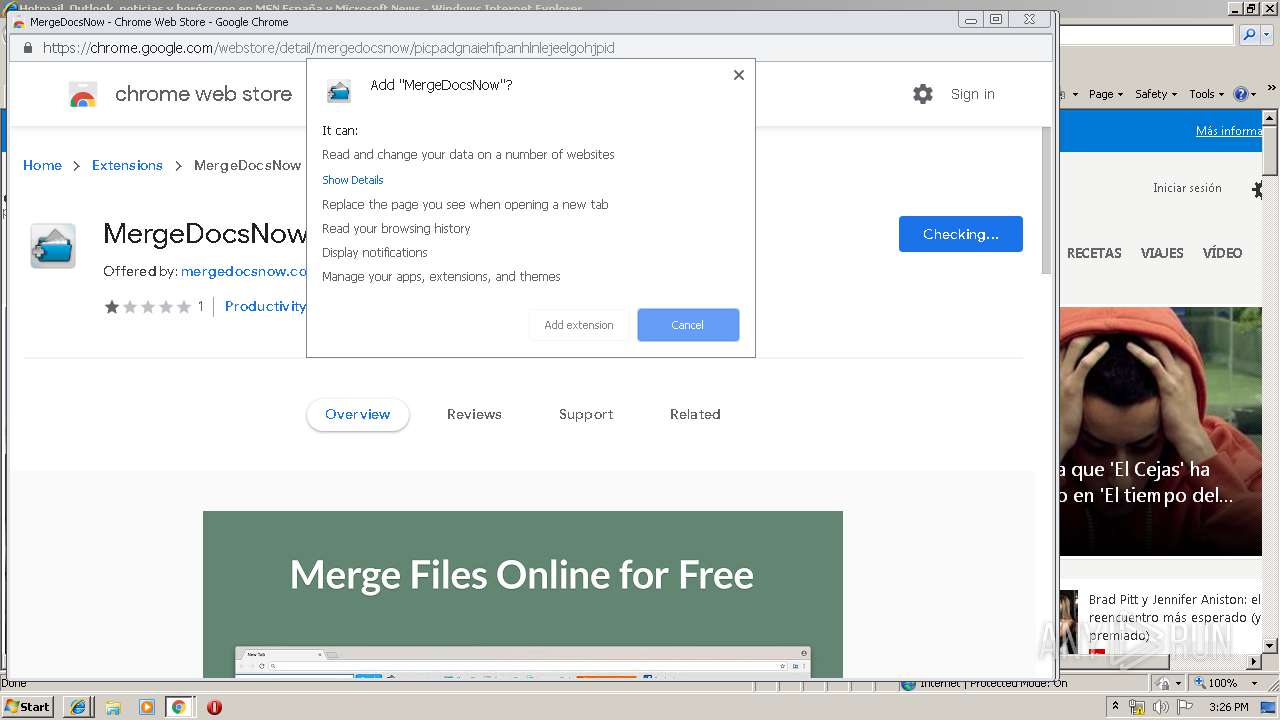Close the Add MergeDocsNow dialog with X

click(739, 75)
